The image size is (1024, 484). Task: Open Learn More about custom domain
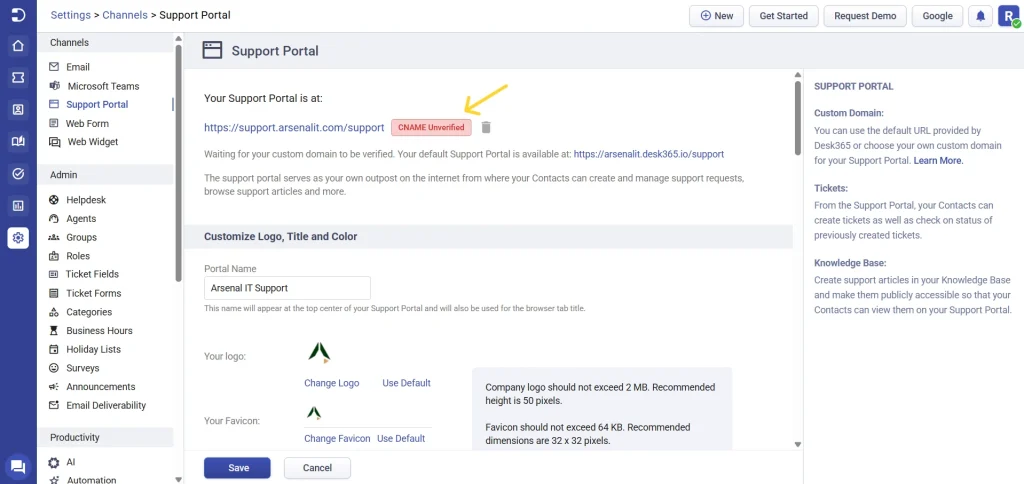coord(938,160)
